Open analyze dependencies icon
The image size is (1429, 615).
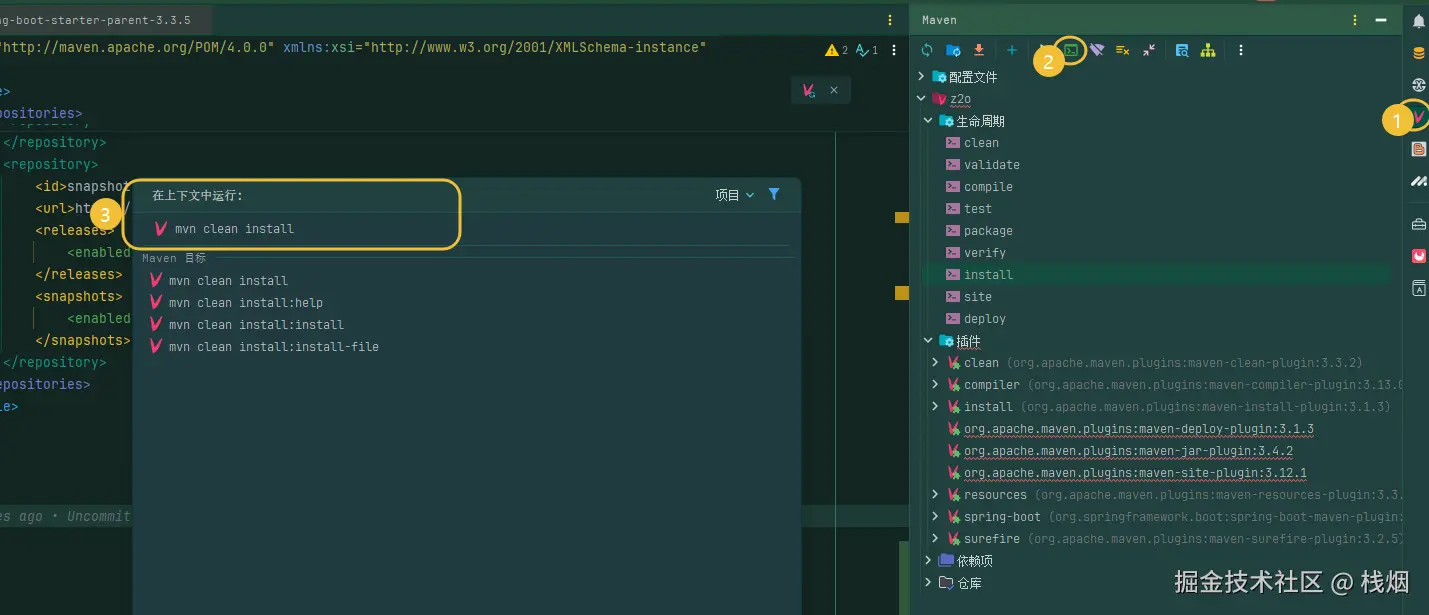click(x=1182, y=50)
